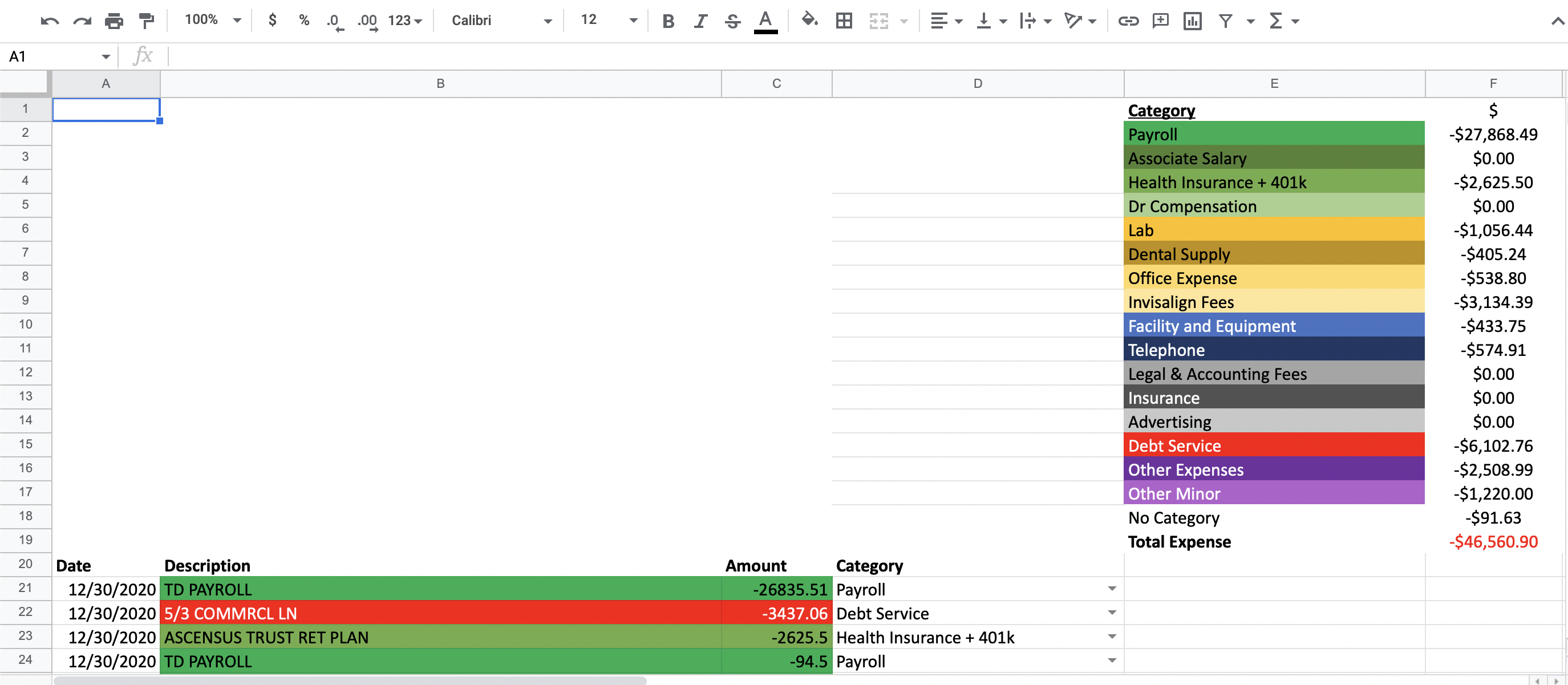Toggle strikethrough formatting
1568x685 pixels.
(733, 21)
